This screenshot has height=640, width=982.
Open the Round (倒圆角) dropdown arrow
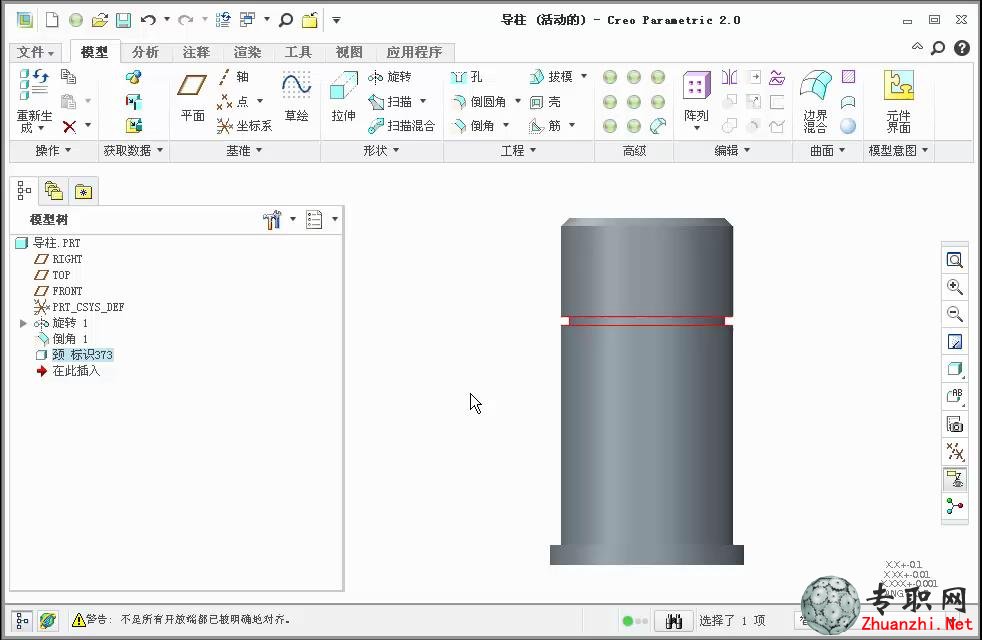518,101
